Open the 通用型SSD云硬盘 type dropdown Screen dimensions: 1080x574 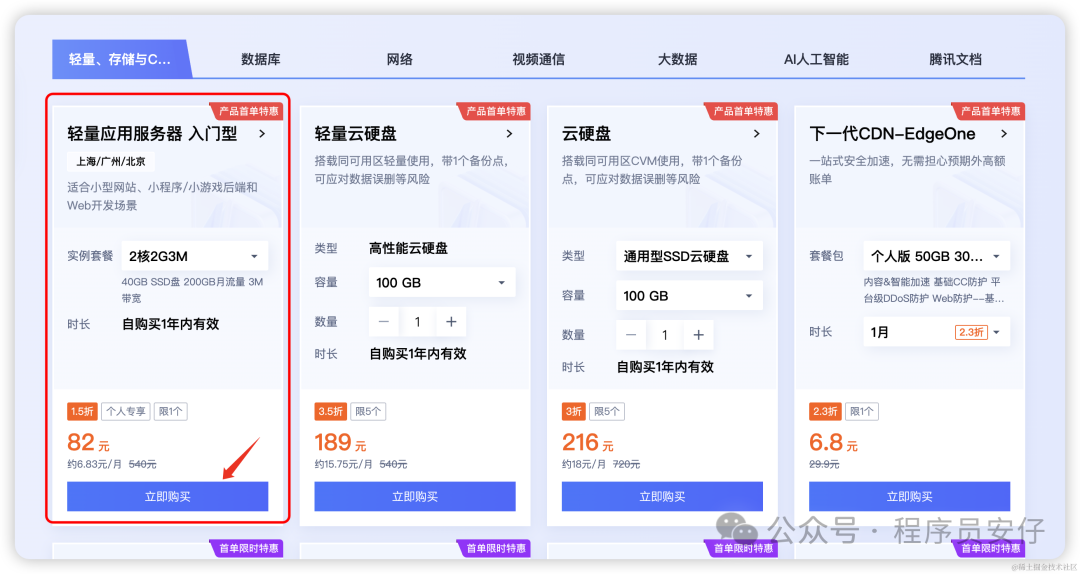coord(689,256)
